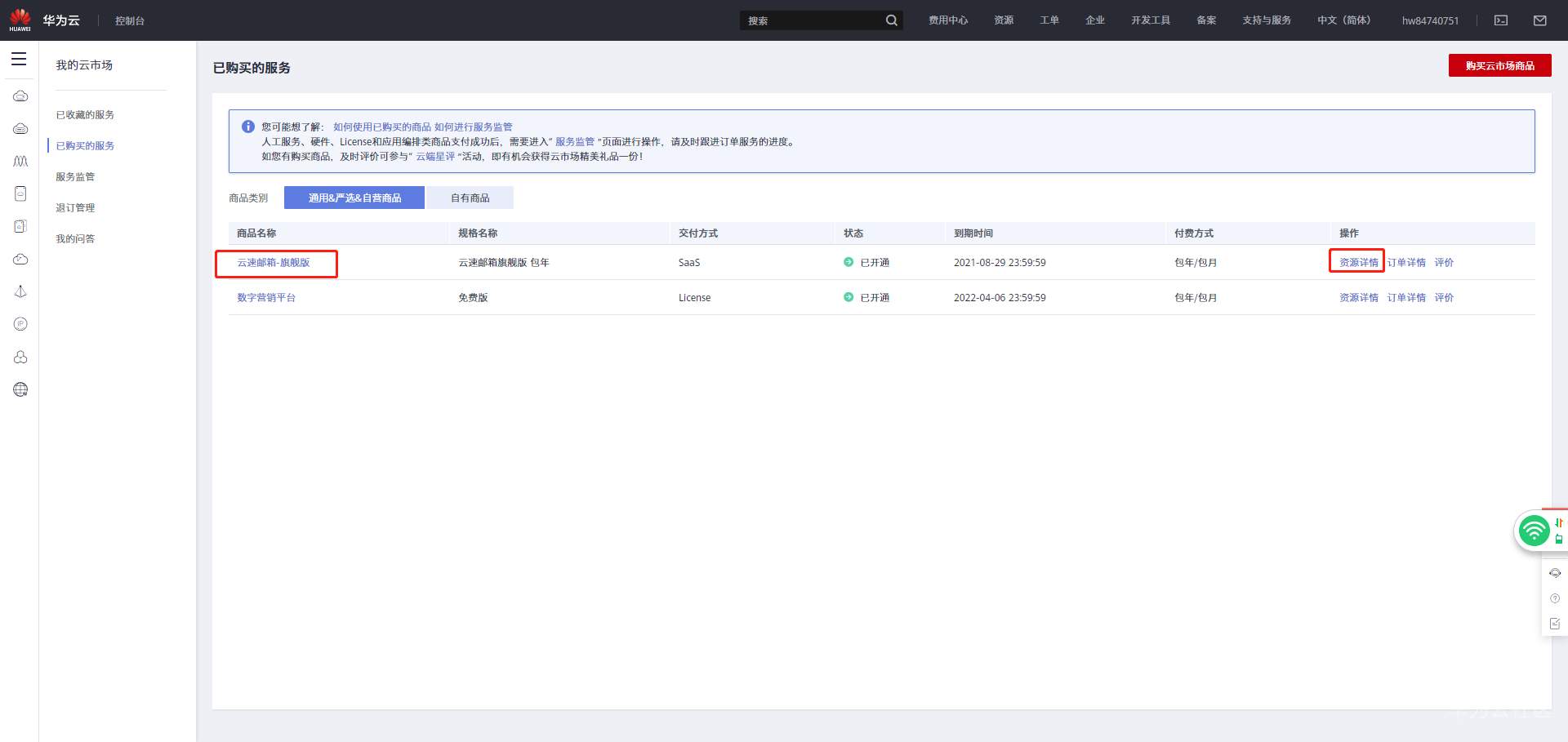Viewport: 1568px width, 742px height.
Task: Open the 中文 (简体) language dropdown
Action: point(1344,20)
